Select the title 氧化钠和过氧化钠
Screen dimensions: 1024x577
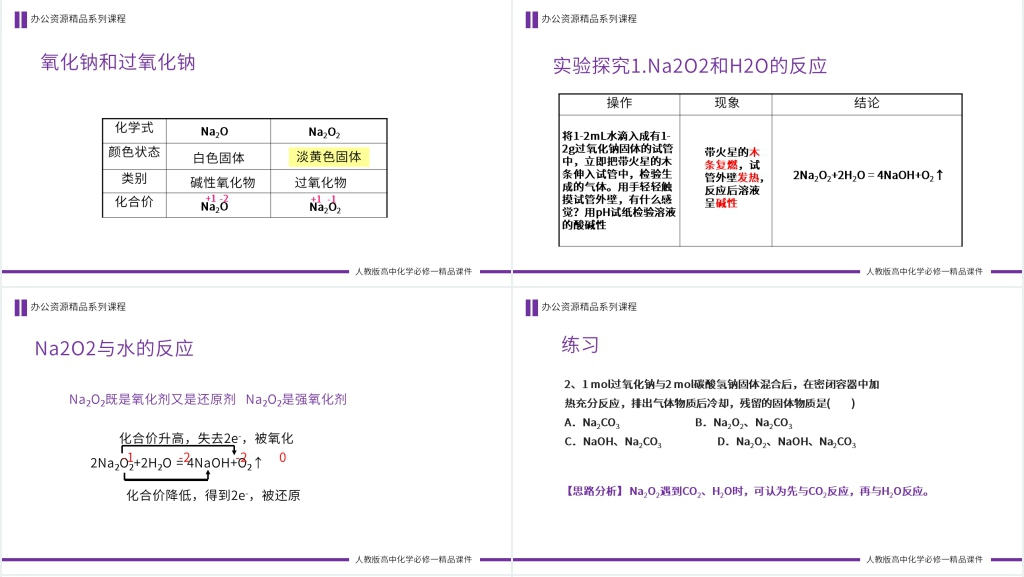coord(117,62)
